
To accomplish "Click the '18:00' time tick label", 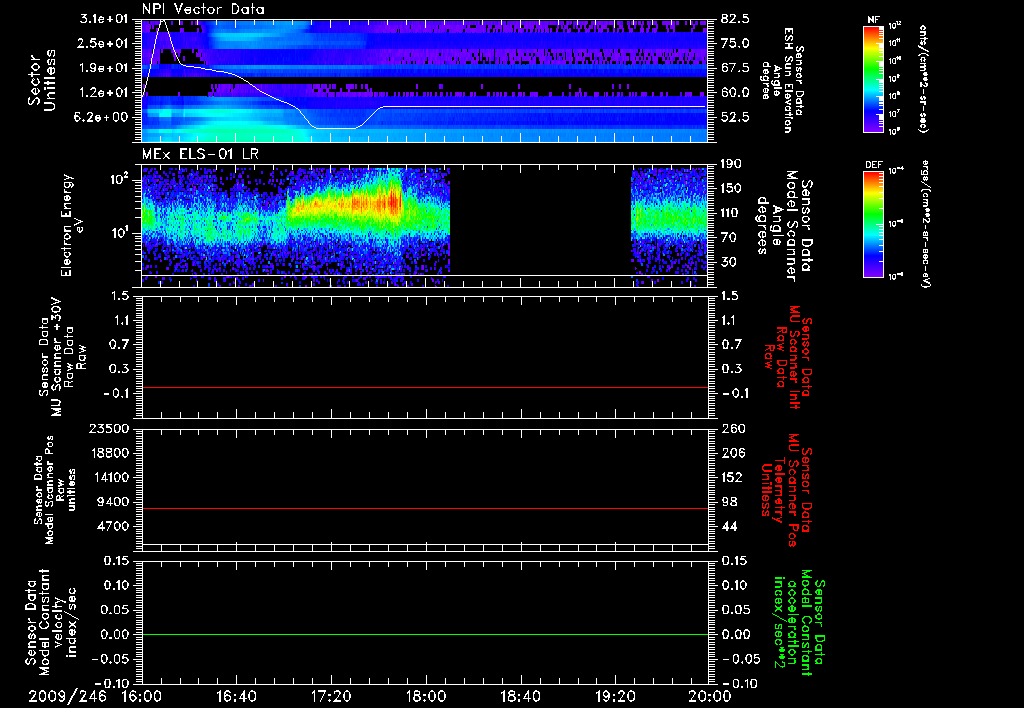I will (x=425, y=696).
